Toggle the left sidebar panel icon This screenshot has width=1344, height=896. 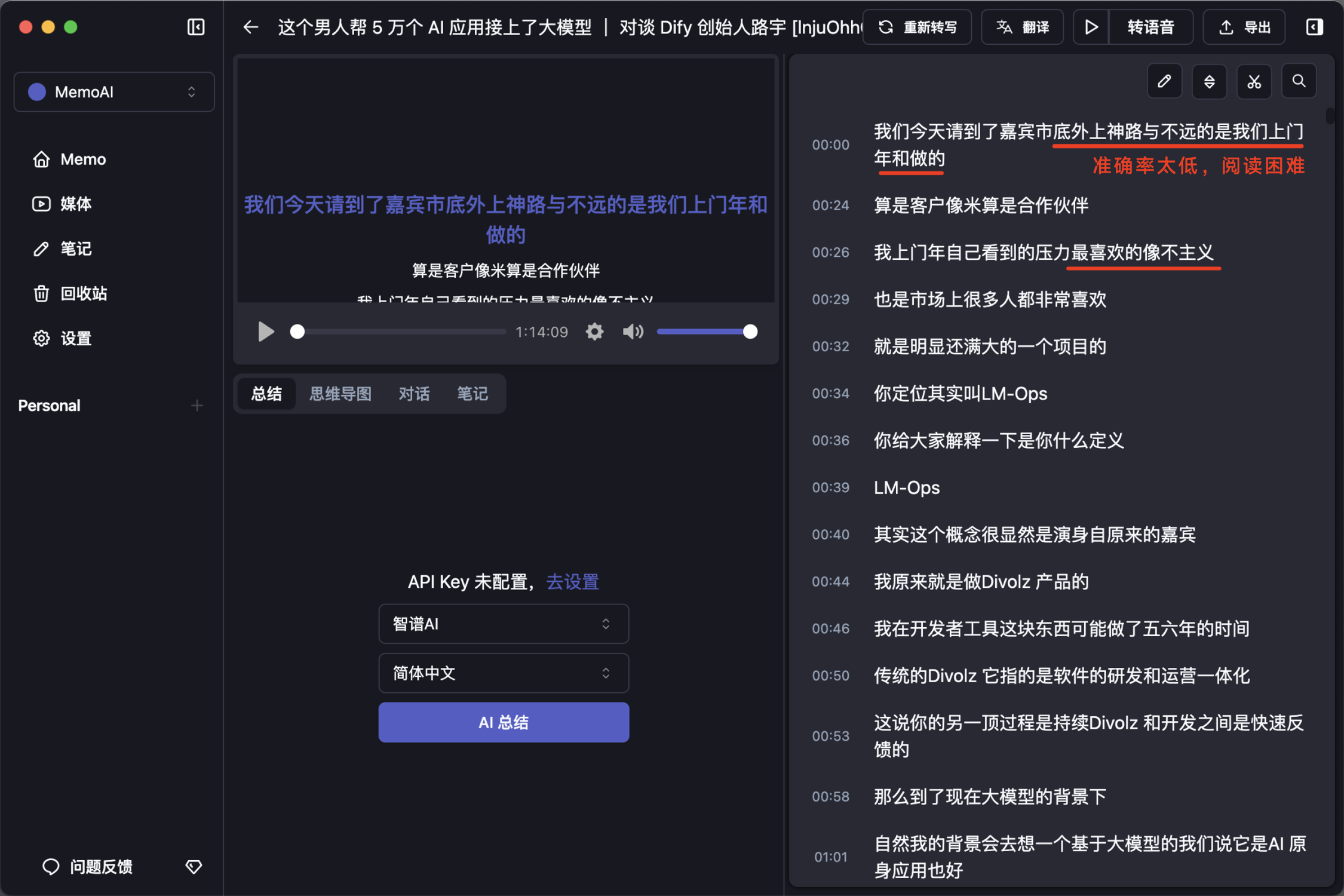pyautogui.click(x=196, y=27)
